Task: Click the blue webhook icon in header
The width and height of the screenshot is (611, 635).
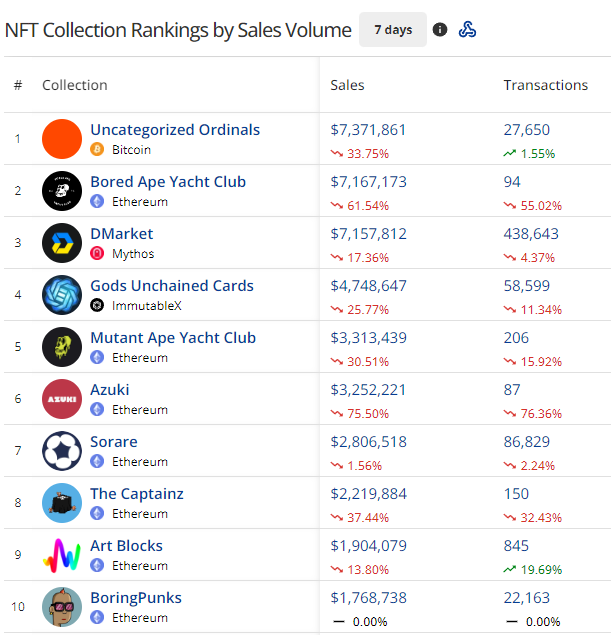Action: [x=467, y=30]
